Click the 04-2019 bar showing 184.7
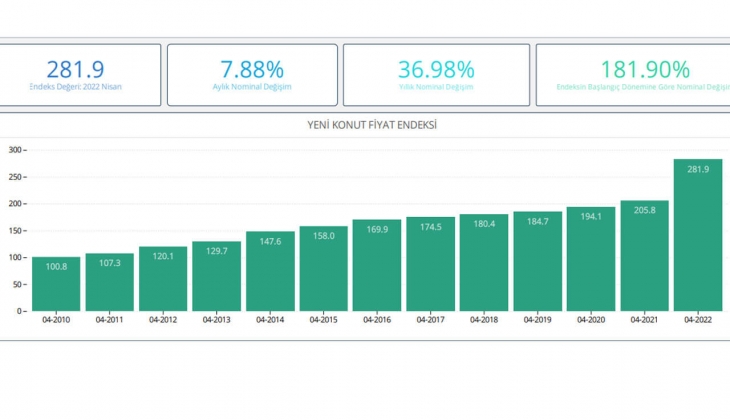Screen dimensions: 730x420 tap(538, 262)
